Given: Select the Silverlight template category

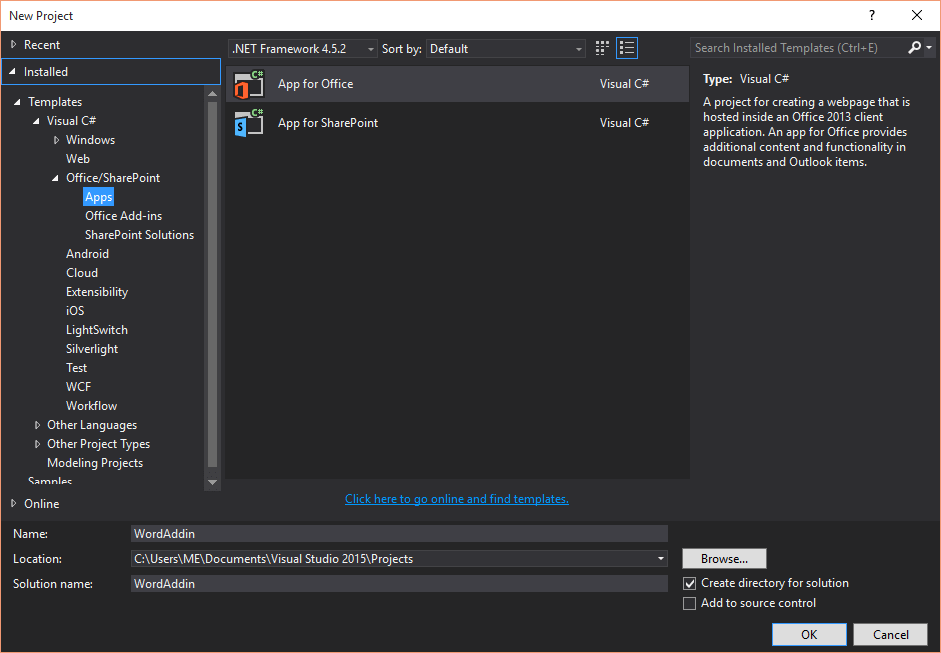Looking at the screenshot, I should 92,349.
